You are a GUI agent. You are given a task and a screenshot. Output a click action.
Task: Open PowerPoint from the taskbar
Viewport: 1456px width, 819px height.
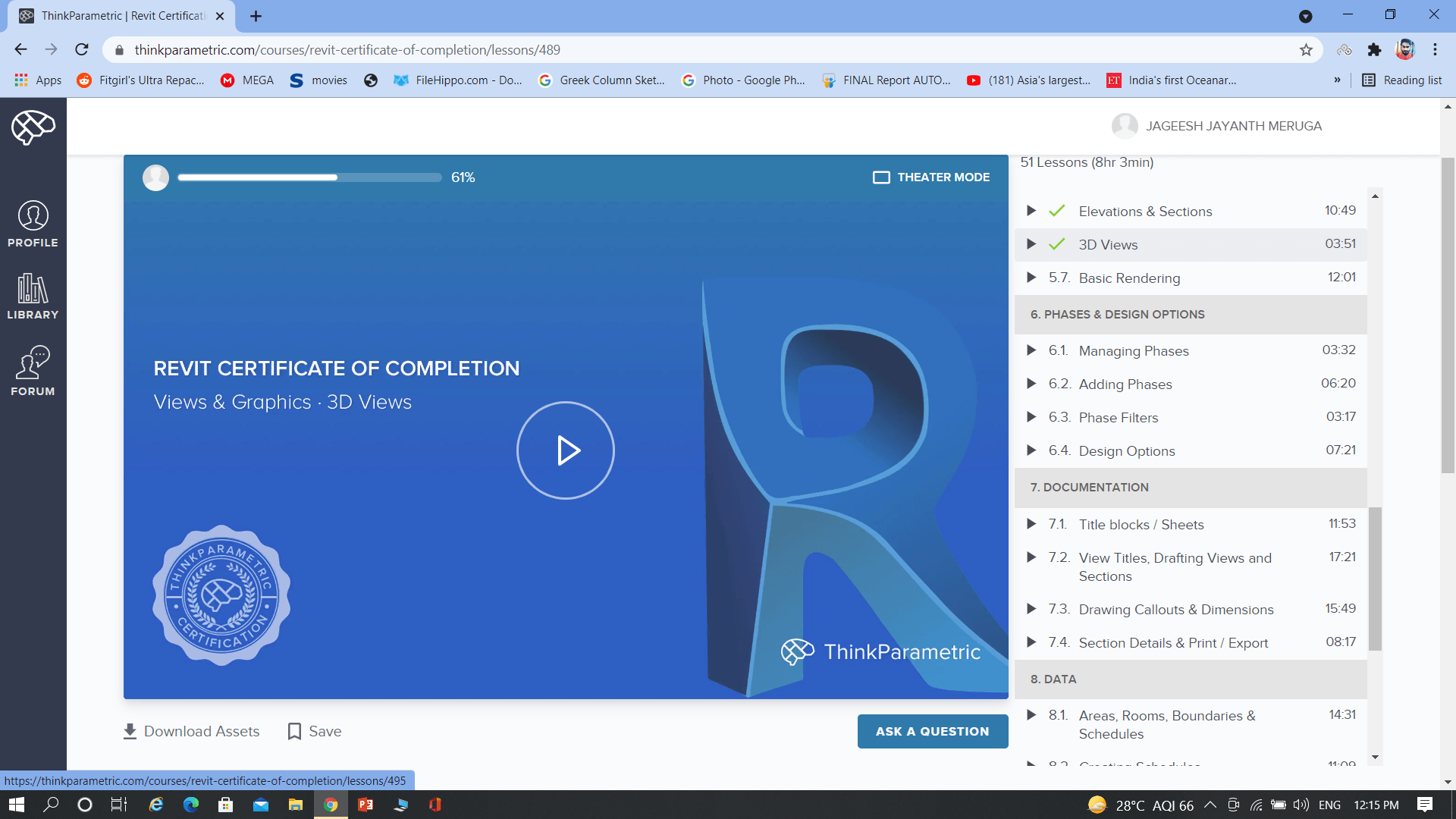click(x=366, y=805)
